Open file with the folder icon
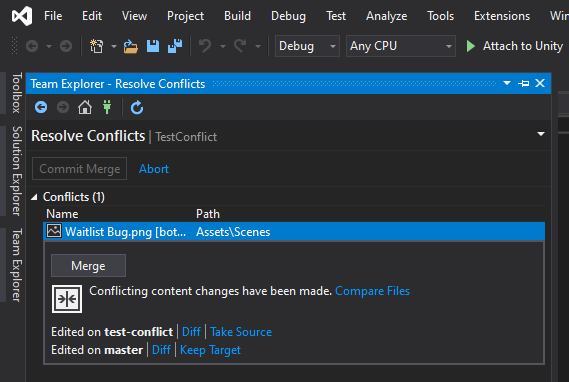The height and width of the screenshot is (382, 569). 131,46
